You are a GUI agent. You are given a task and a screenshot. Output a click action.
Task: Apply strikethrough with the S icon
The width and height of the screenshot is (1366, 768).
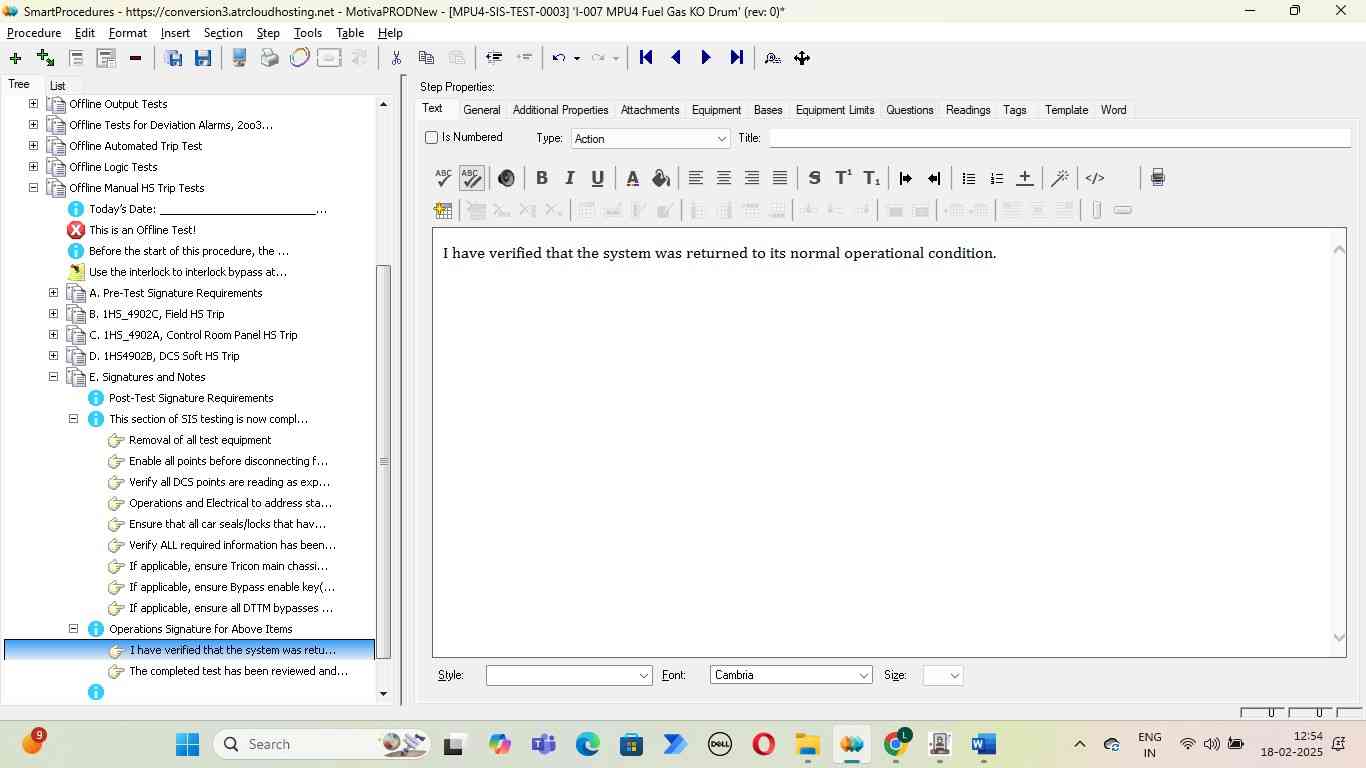click(x=814, y=178)
